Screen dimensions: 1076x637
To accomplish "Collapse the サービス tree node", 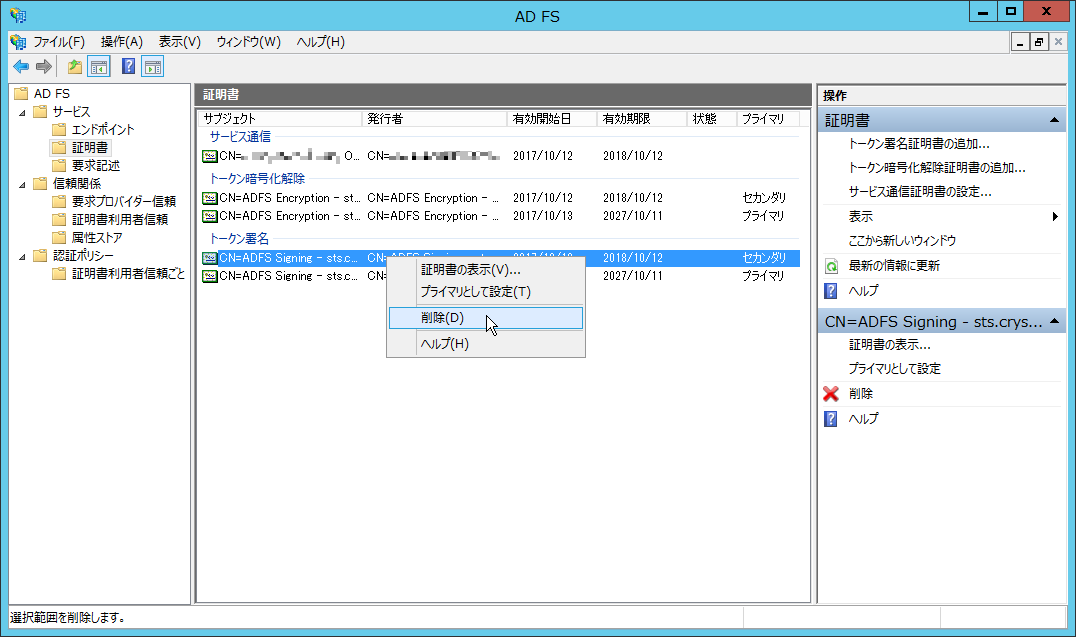I will [x=23, y=112].
